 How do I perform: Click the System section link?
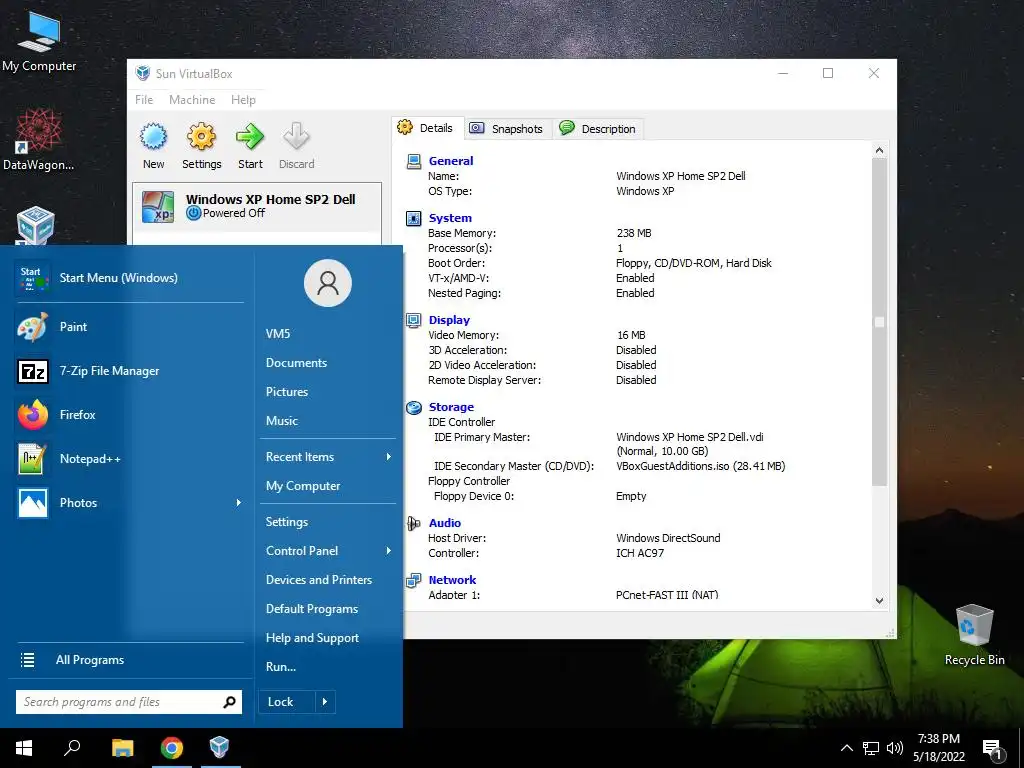click(x=450, y=218)
